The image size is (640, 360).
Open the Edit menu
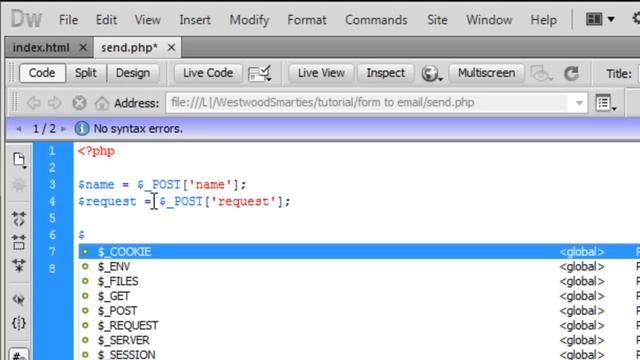[x=106, y=20]
